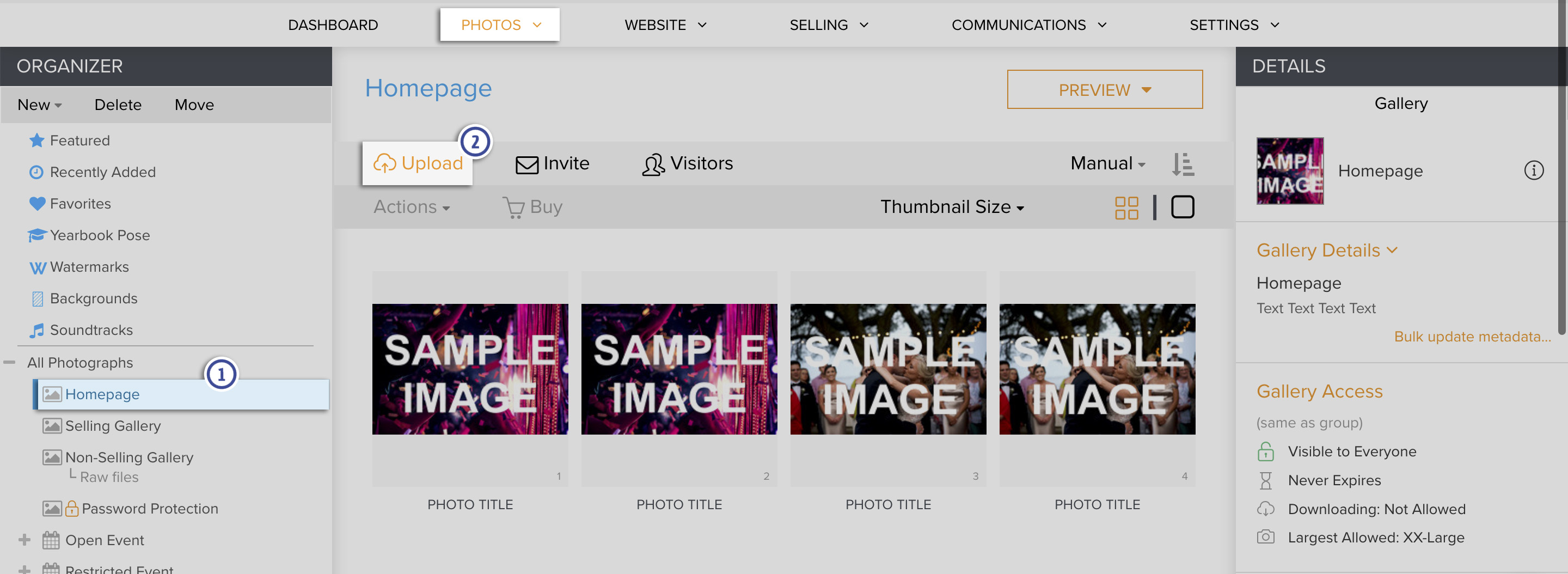Click the Homepage title heading

(x=428, y=88)
